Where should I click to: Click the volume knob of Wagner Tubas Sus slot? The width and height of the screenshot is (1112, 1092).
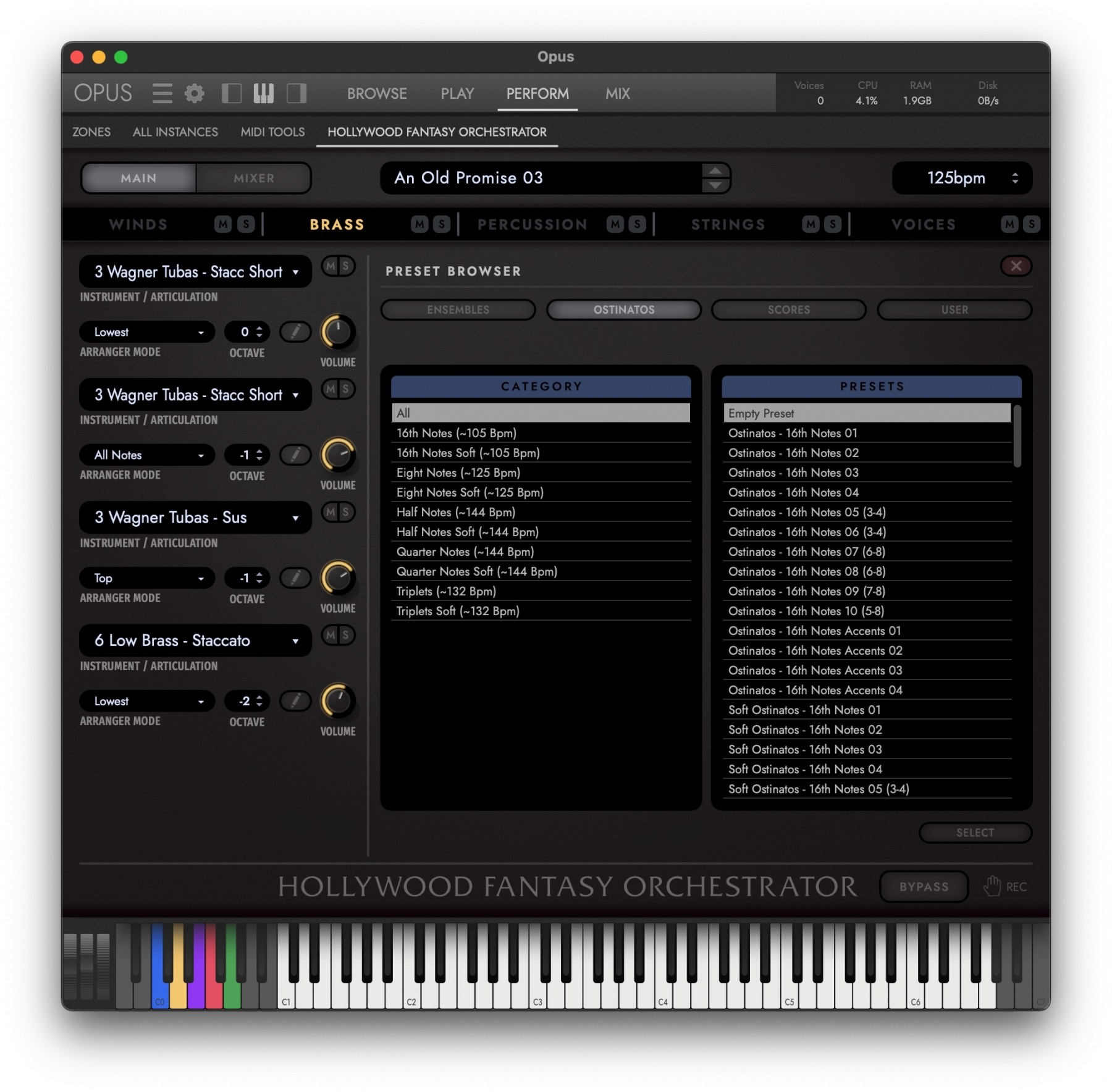[337, 578]
